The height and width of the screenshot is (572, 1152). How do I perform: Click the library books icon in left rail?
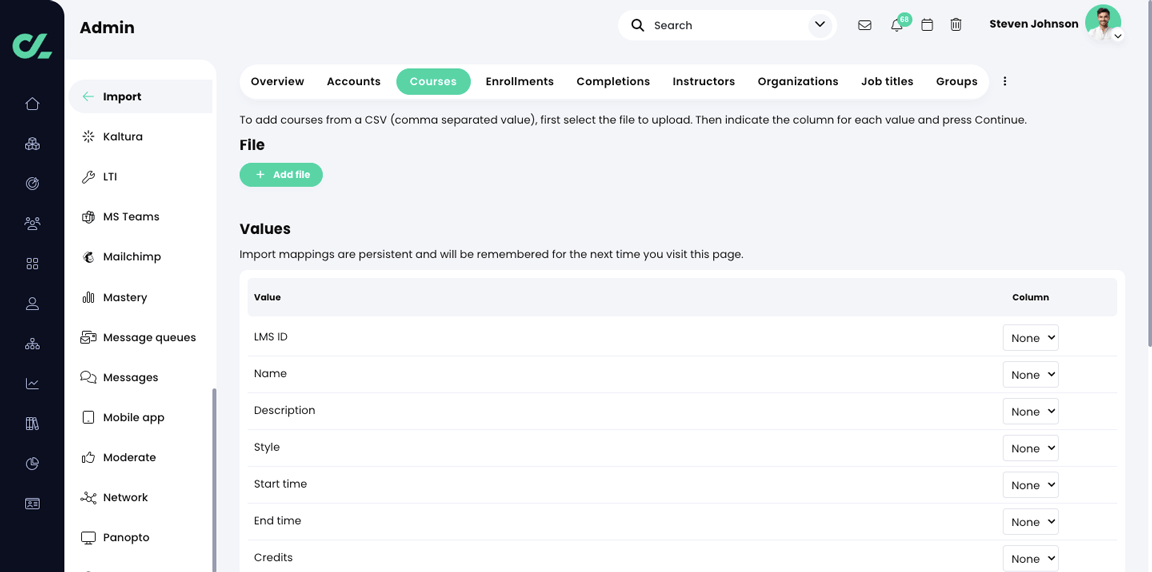pos(32,424)
